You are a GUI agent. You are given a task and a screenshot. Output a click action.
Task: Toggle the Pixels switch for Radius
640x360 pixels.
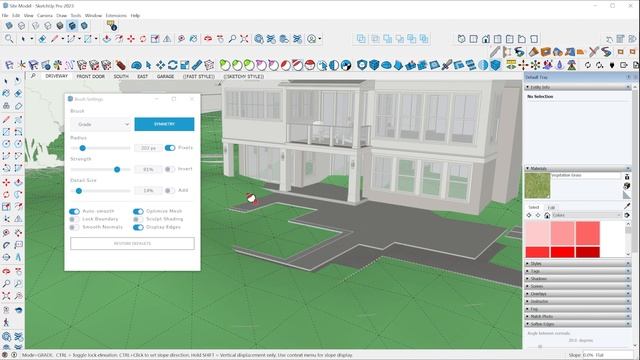tap(170, 148)
